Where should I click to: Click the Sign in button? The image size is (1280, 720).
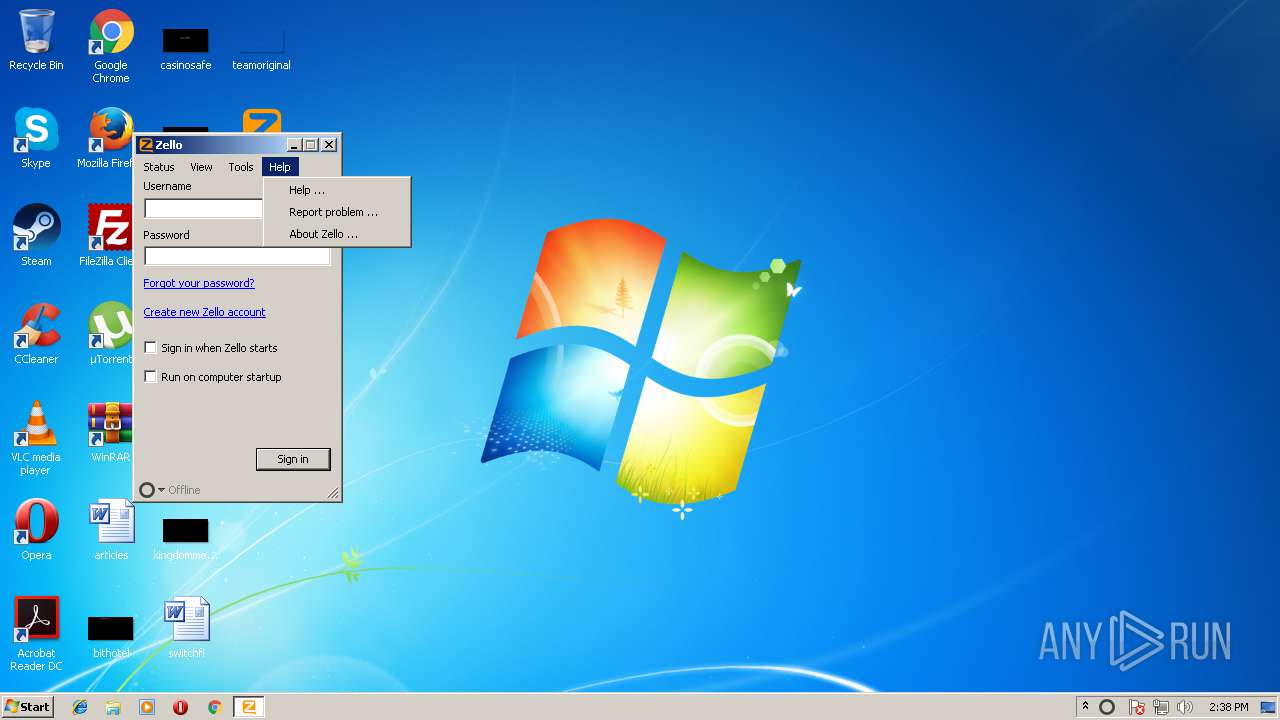pos(293,459)
